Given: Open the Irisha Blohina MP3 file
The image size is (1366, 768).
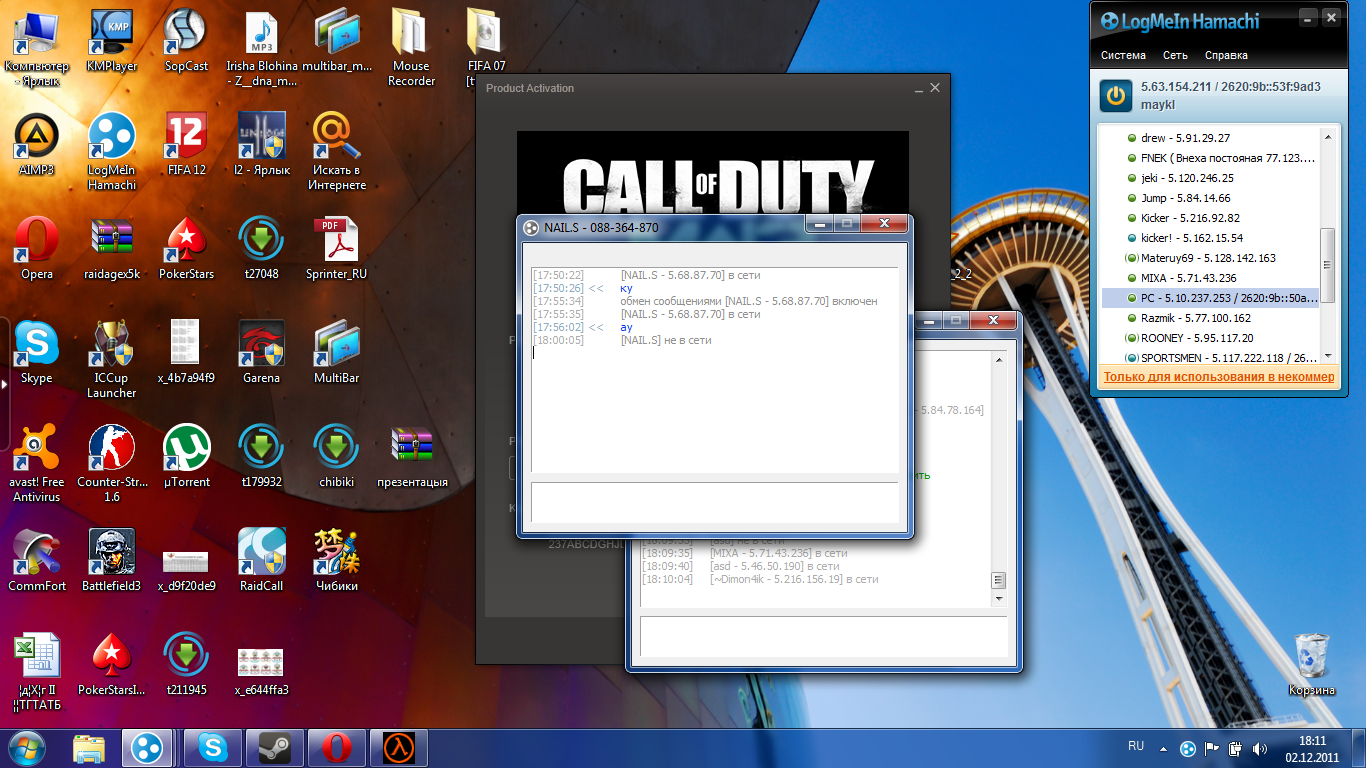Looking at the screenshot, I should (x=261, y=47).
